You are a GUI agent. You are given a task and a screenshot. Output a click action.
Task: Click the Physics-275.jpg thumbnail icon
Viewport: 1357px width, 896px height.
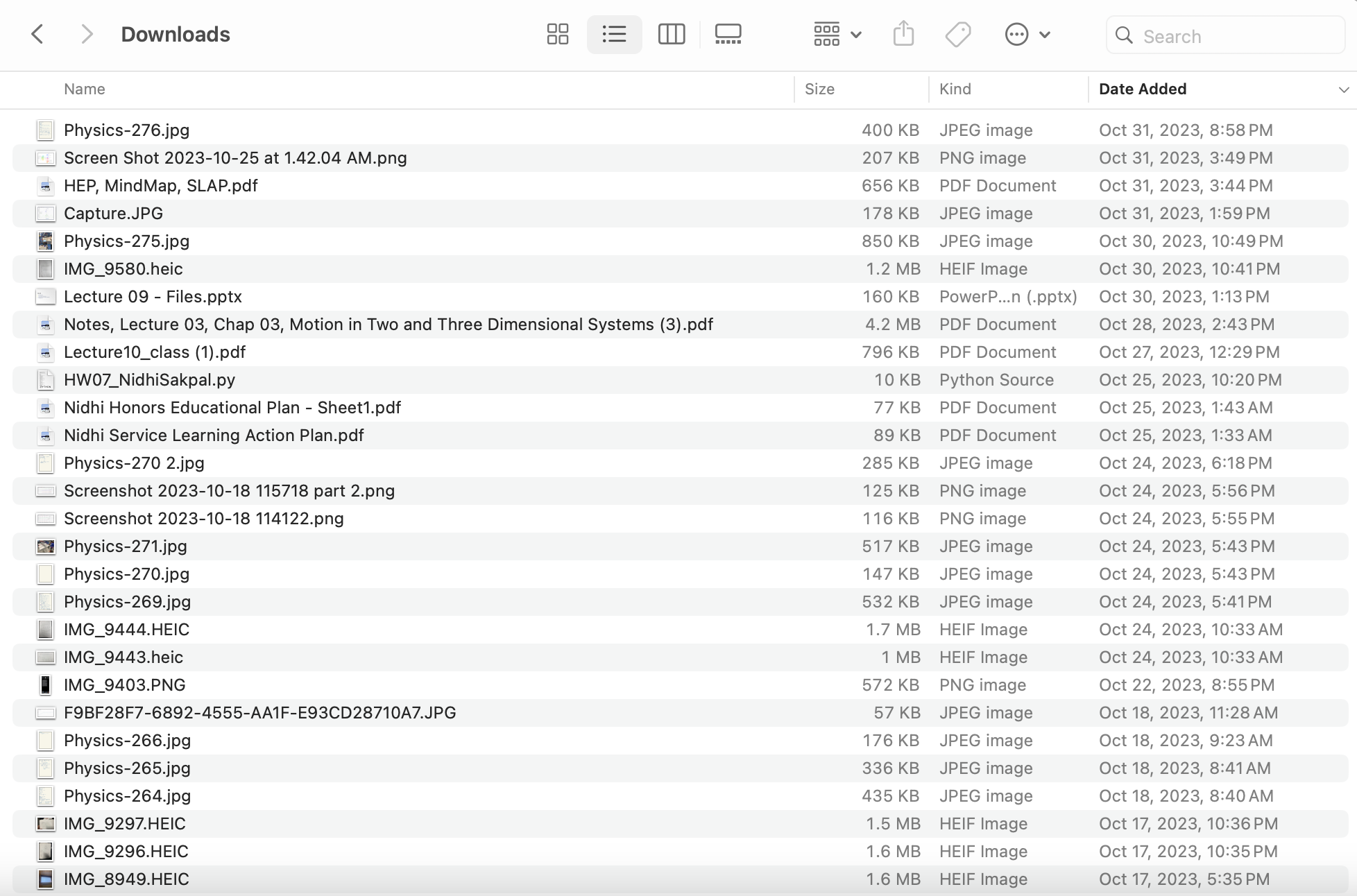(x=45, y=241)
